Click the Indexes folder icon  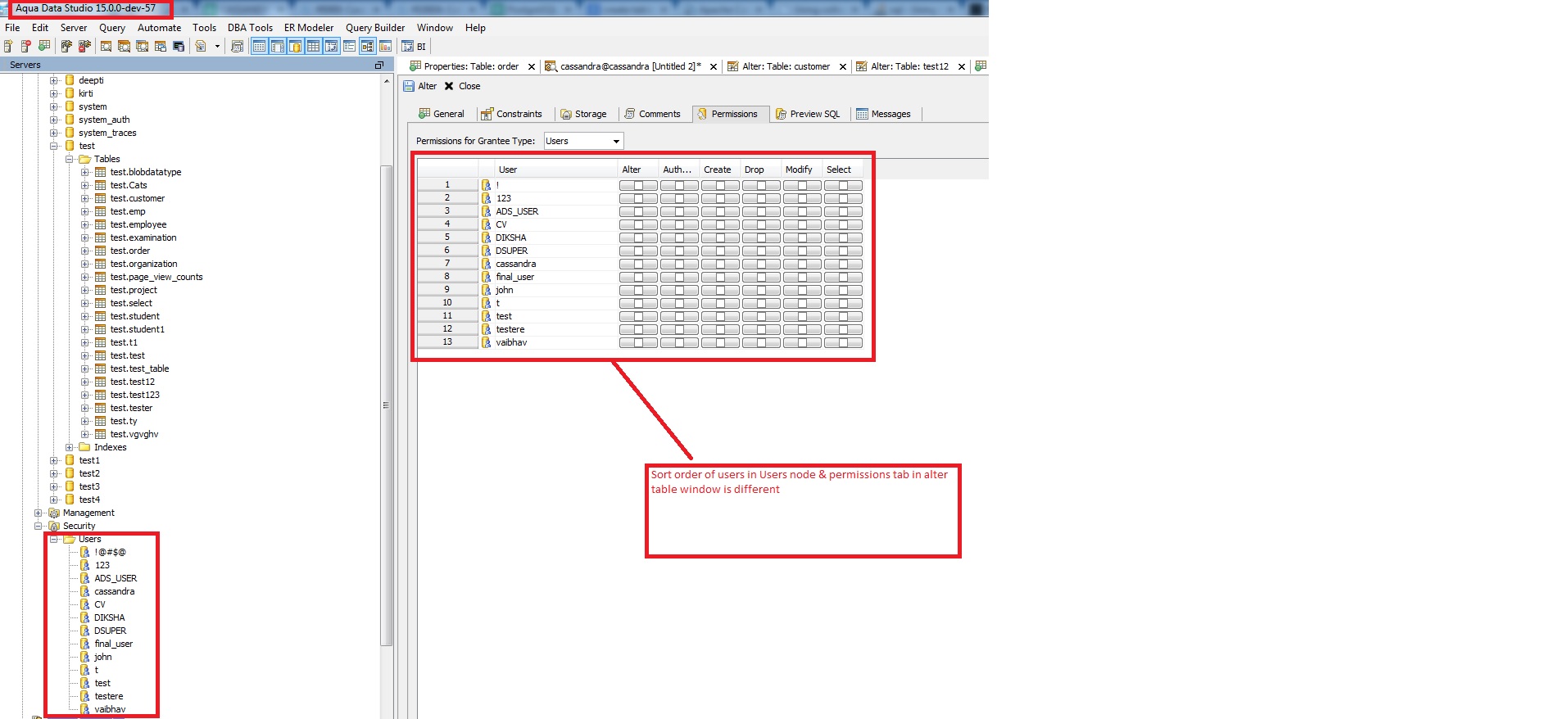84,447
